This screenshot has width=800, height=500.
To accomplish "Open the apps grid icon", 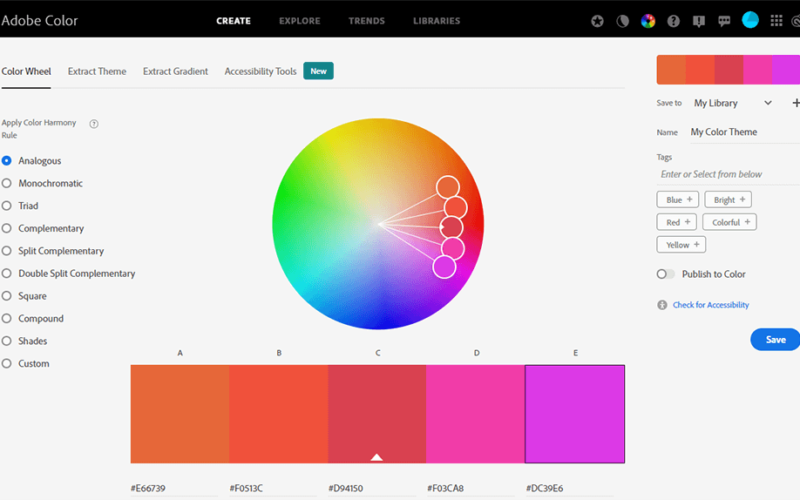I will 776,20.
